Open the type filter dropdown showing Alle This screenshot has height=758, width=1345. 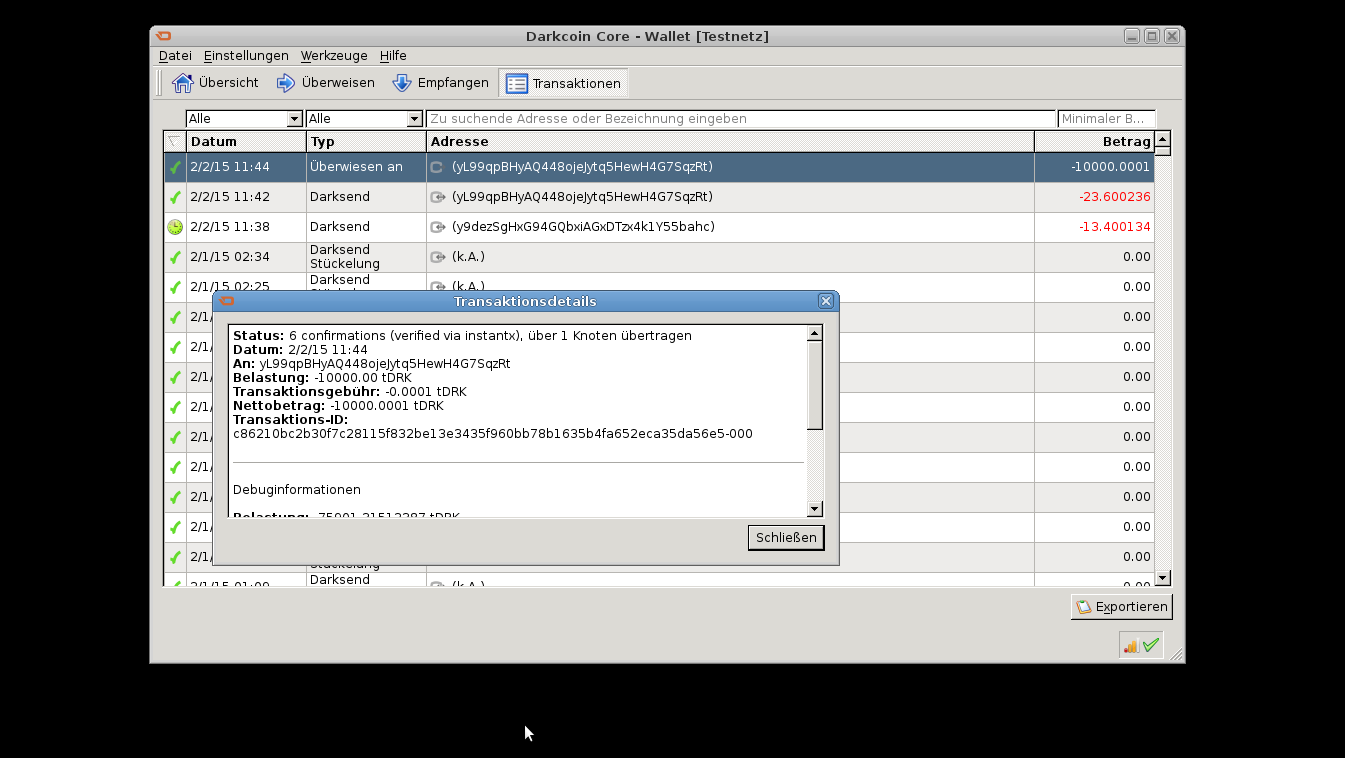click(364, 119)
